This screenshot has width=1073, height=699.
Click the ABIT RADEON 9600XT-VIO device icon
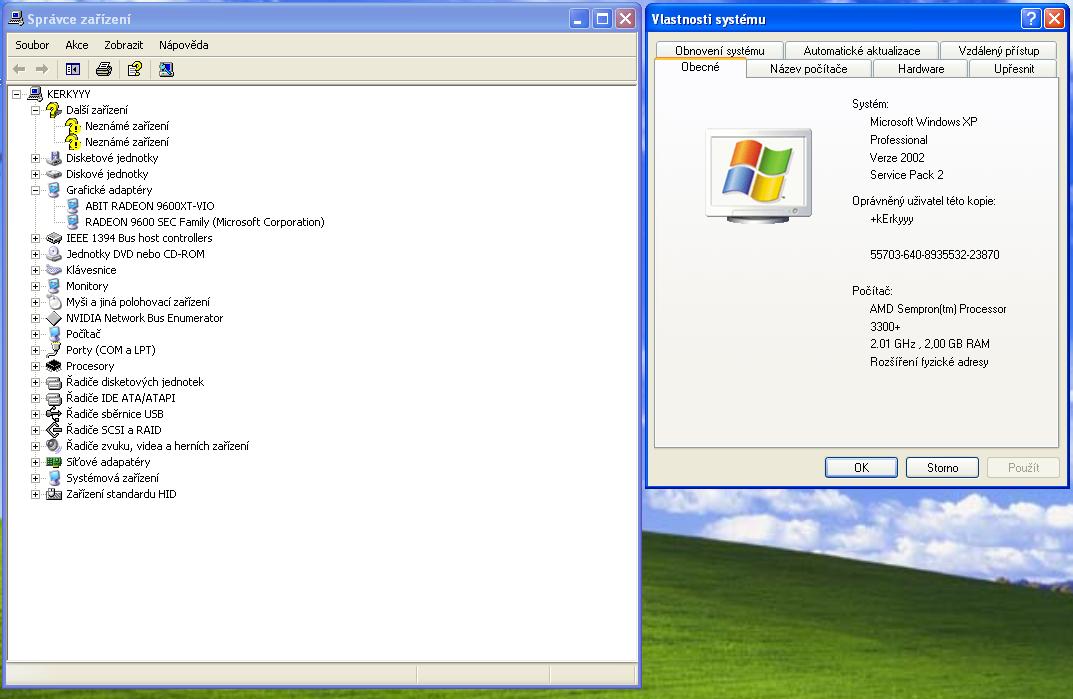[73, 206]
